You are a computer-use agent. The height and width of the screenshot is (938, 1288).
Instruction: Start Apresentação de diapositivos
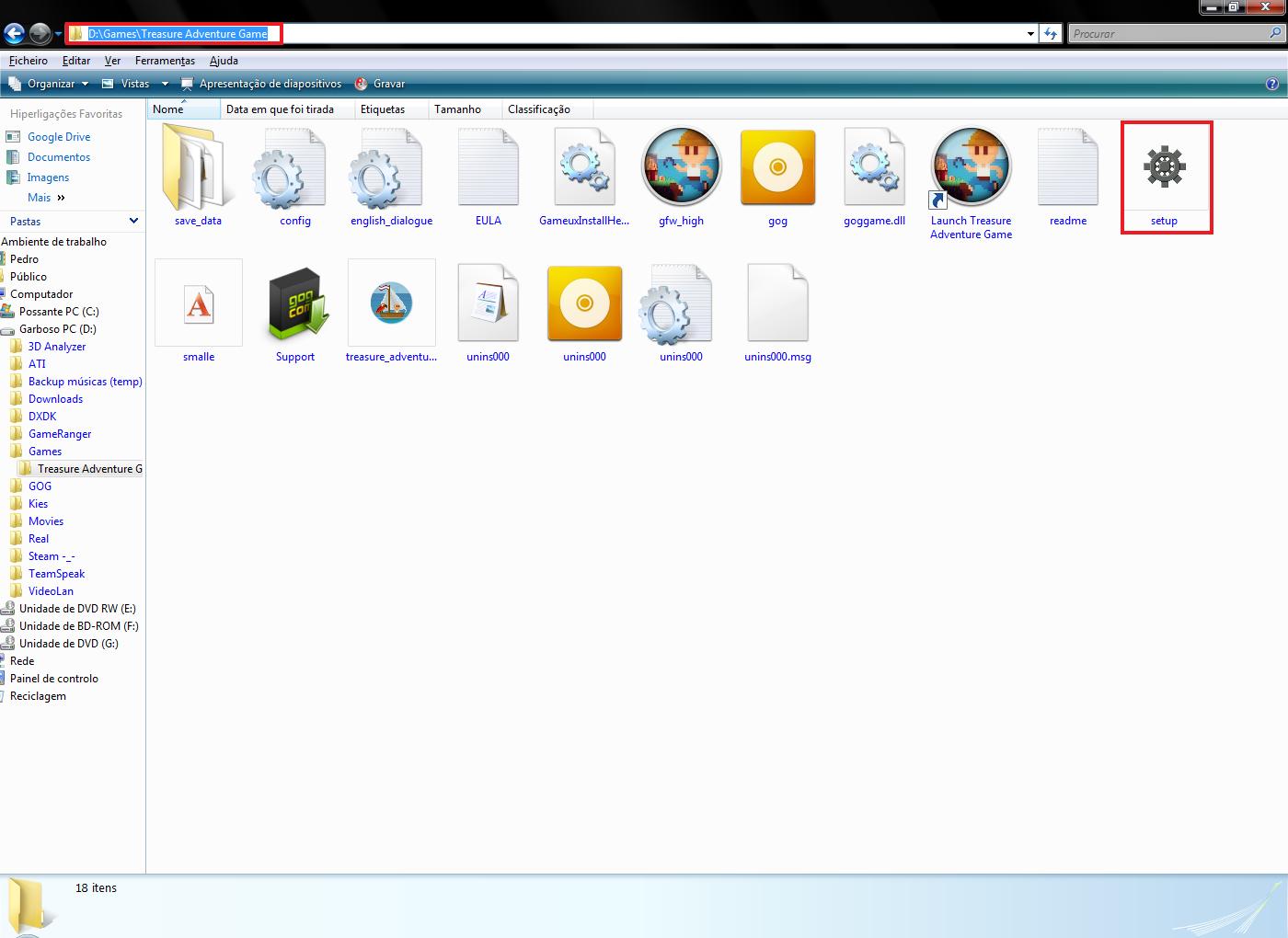click(x=261, y=84)
